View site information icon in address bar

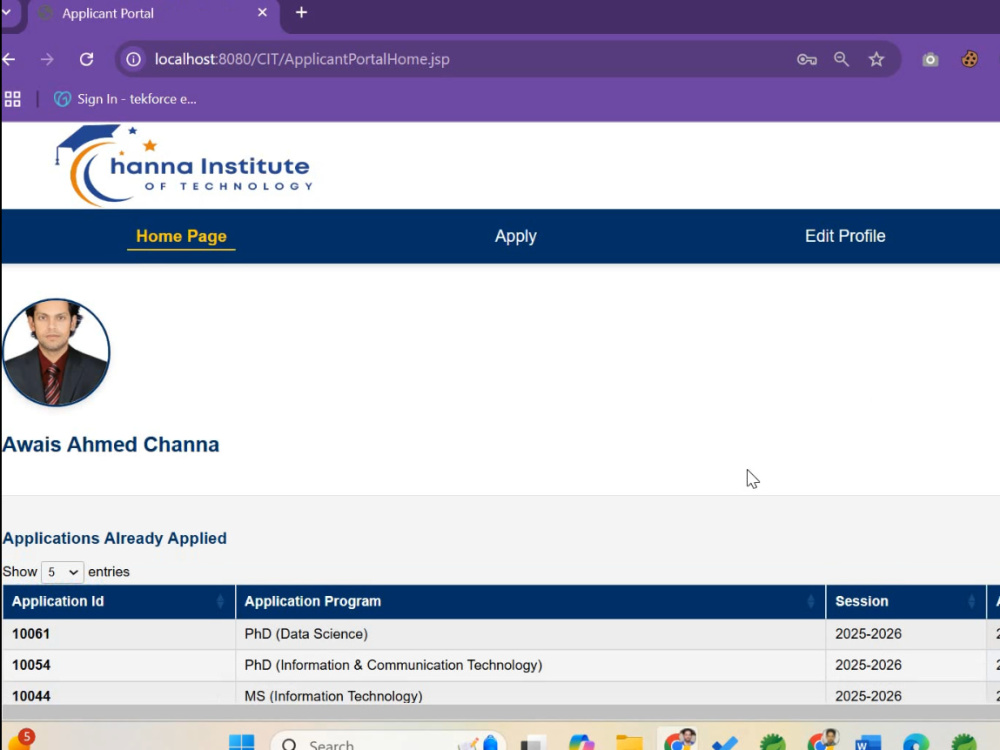point(133,59)
